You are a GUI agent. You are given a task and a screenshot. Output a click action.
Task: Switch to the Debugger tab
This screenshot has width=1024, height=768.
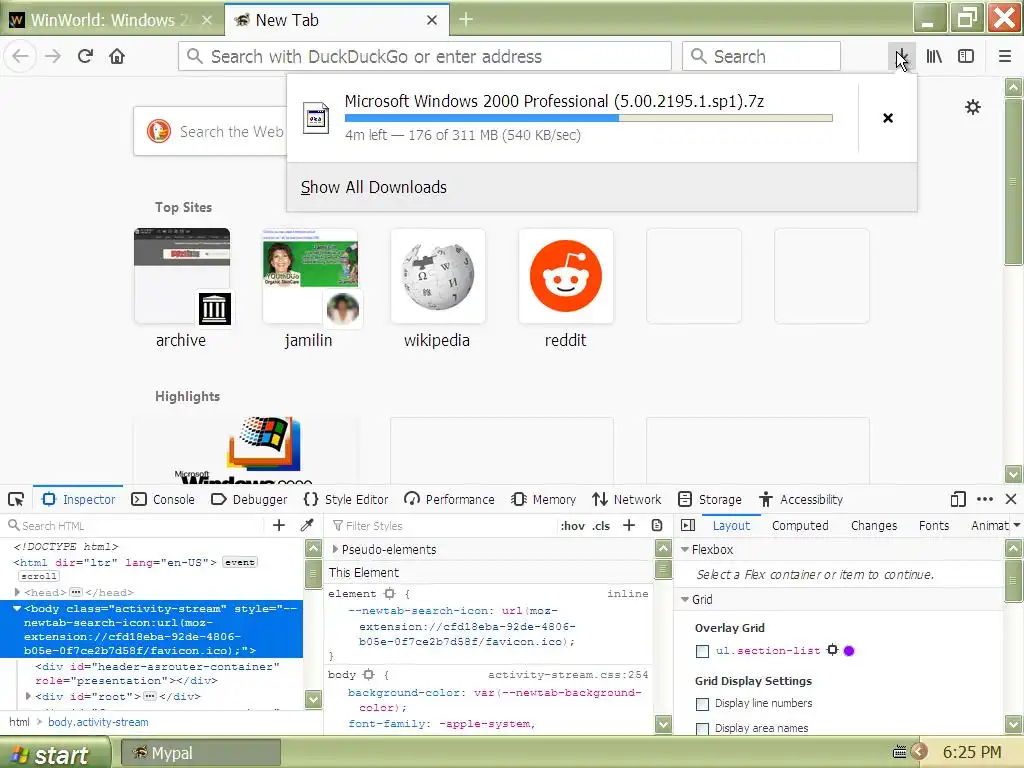[x=249, y=500]
